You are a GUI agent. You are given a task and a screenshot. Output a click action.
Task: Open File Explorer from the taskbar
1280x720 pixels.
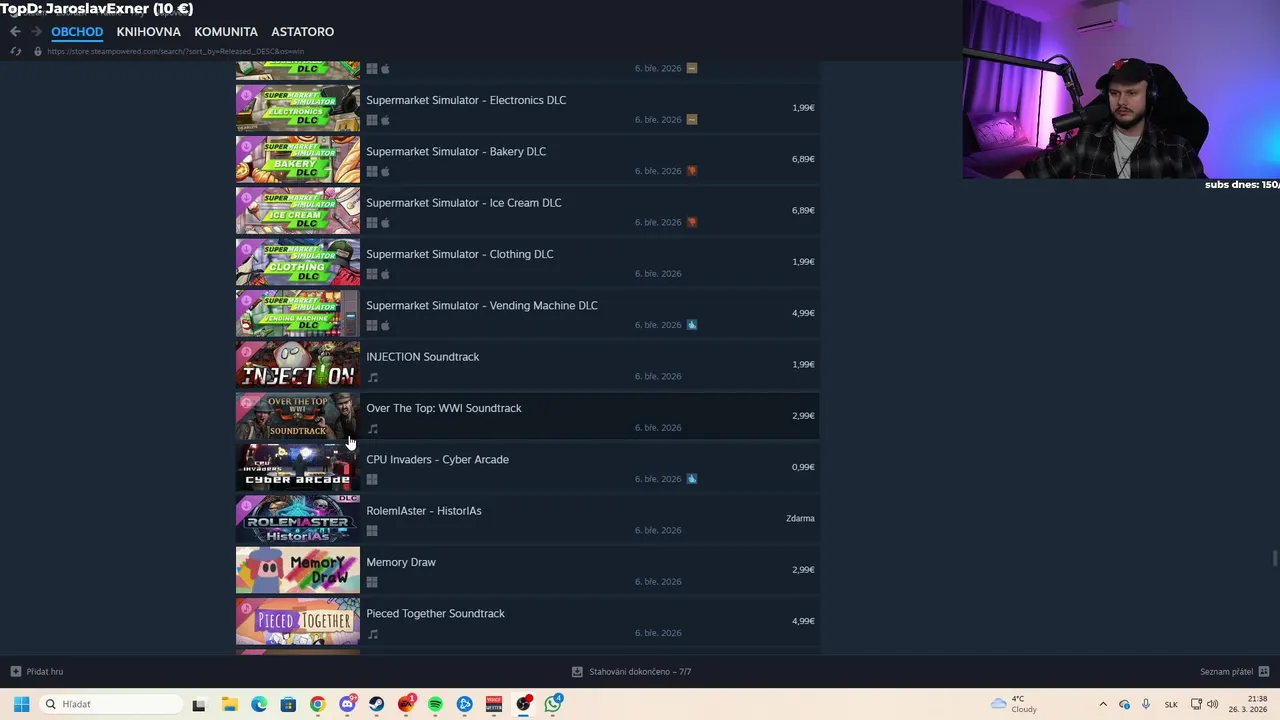click(229, 704)
